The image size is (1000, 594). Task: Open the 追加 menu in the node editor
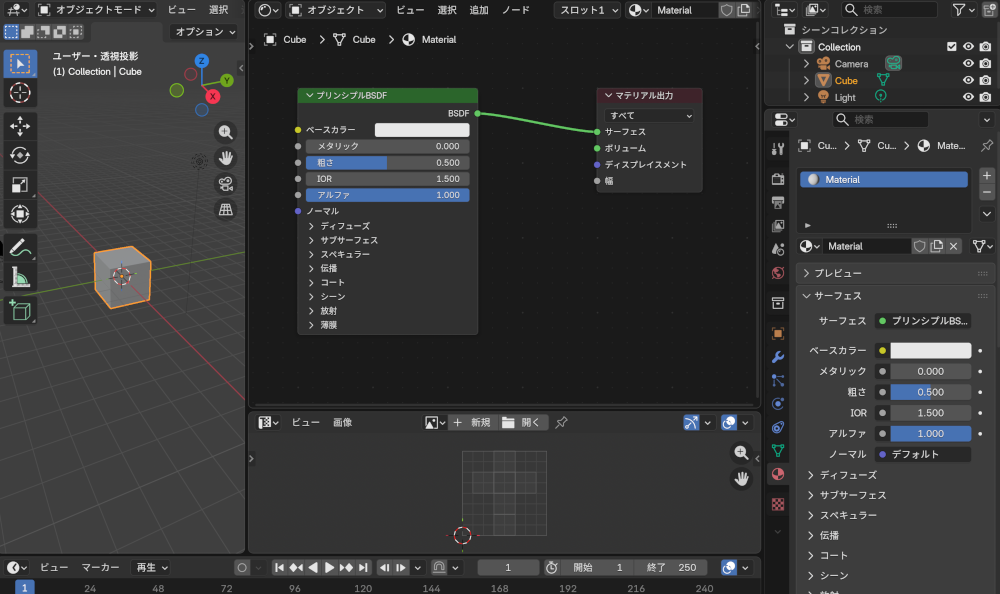pyautogui.click(x=478, y=10)
